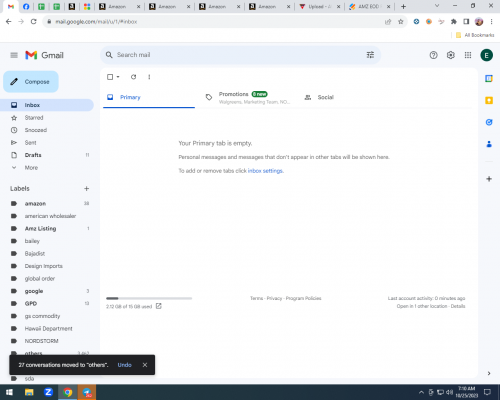500x400 pixels.
Task: Open the Snoozed folder
Action: tap(47, 130)
